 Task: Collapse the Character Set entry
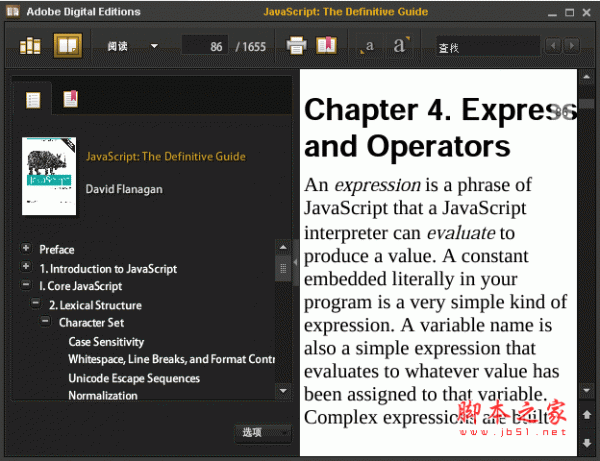[45, 321]
